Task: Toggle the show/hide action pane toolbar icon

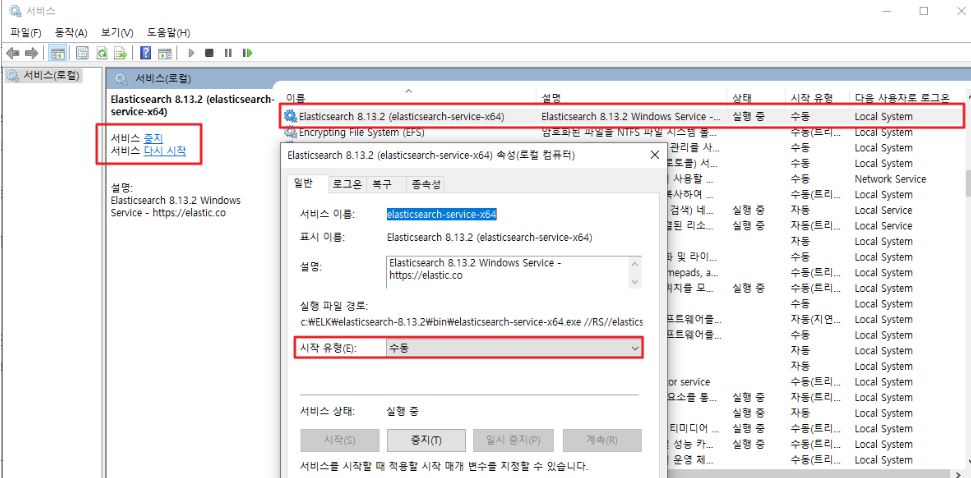Action: pos(165,53)
